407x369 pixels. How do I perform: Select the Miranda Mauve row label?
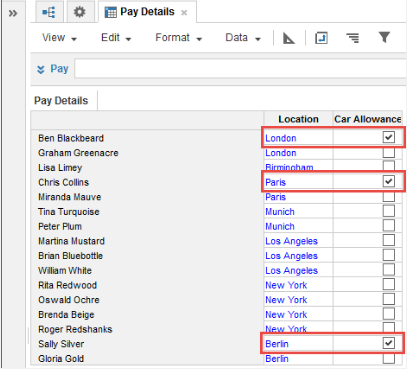[69, 197]
